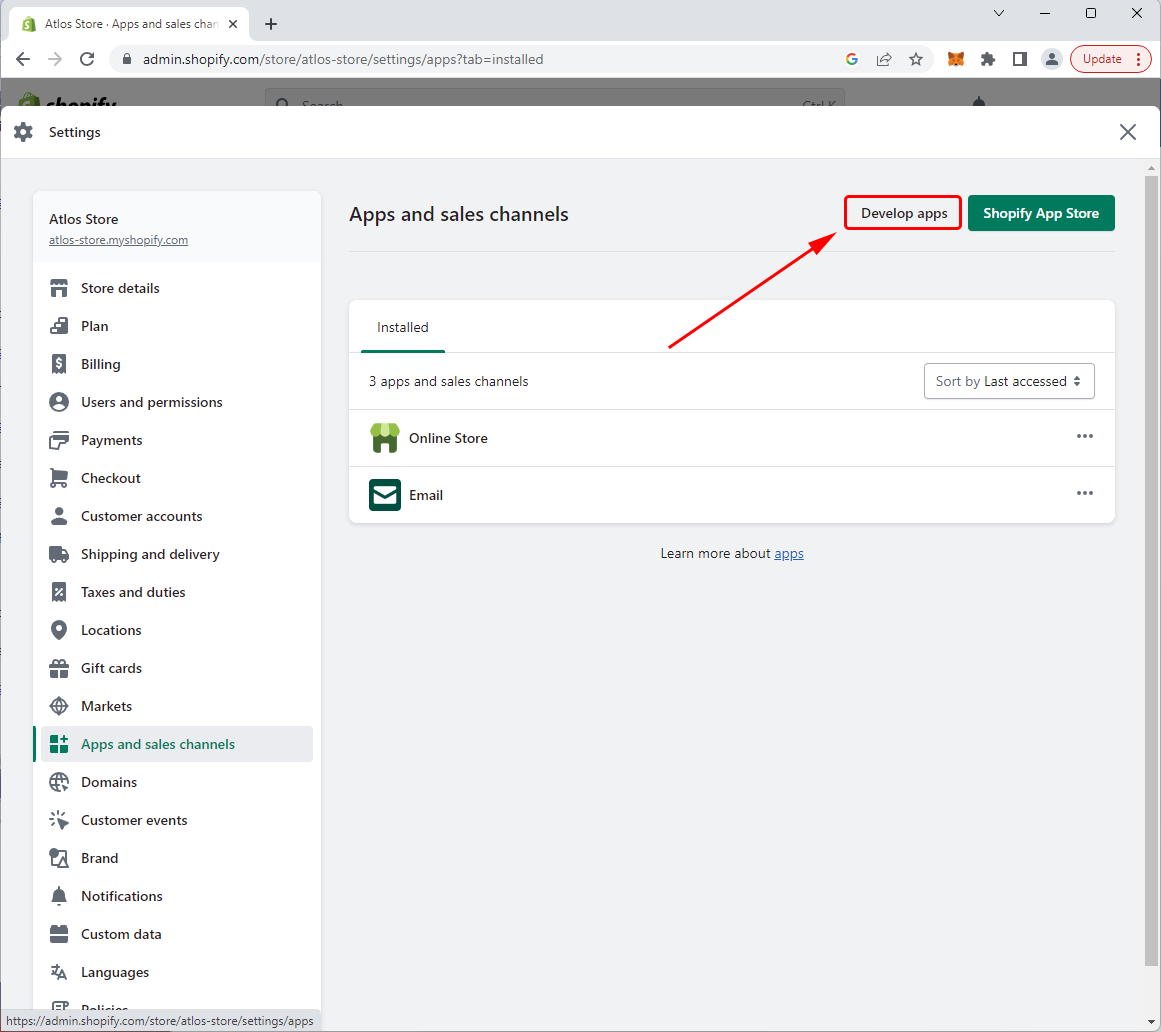
Task: Click the Email app name
Action: pyautogui.click(x=426, y=495)
